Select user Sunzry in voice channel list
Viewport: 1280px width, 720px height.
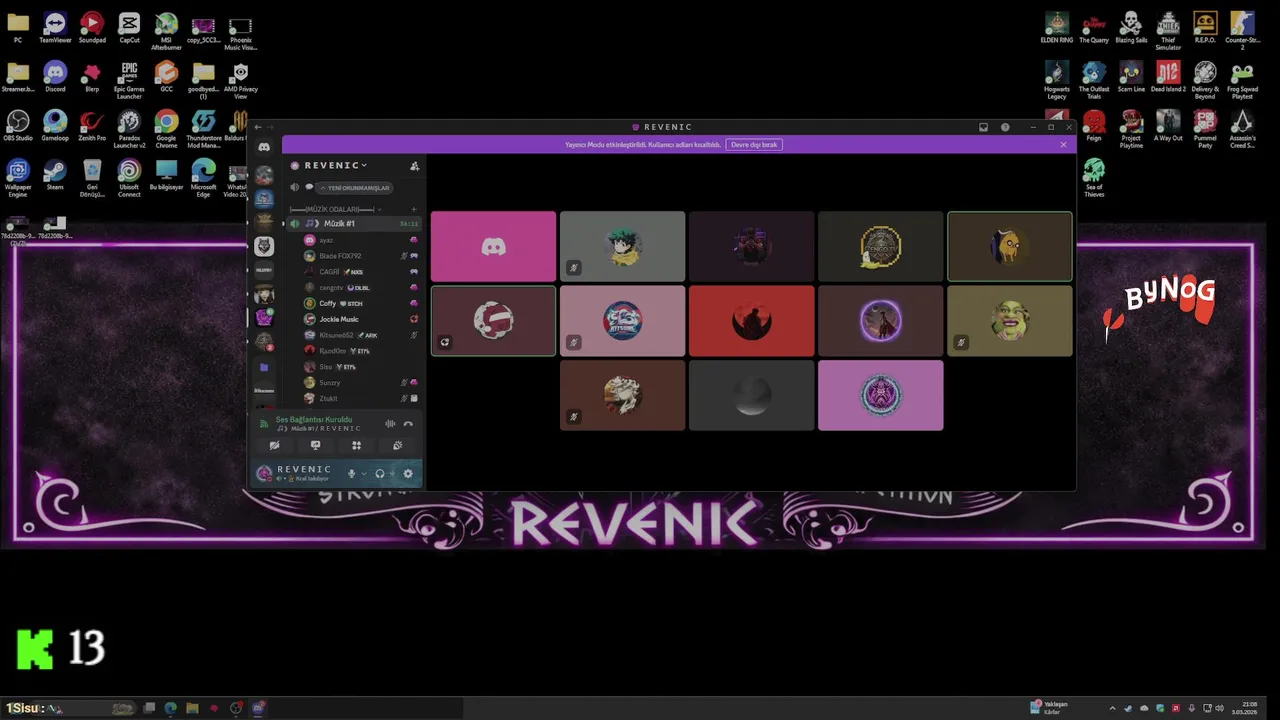(360, 382)
